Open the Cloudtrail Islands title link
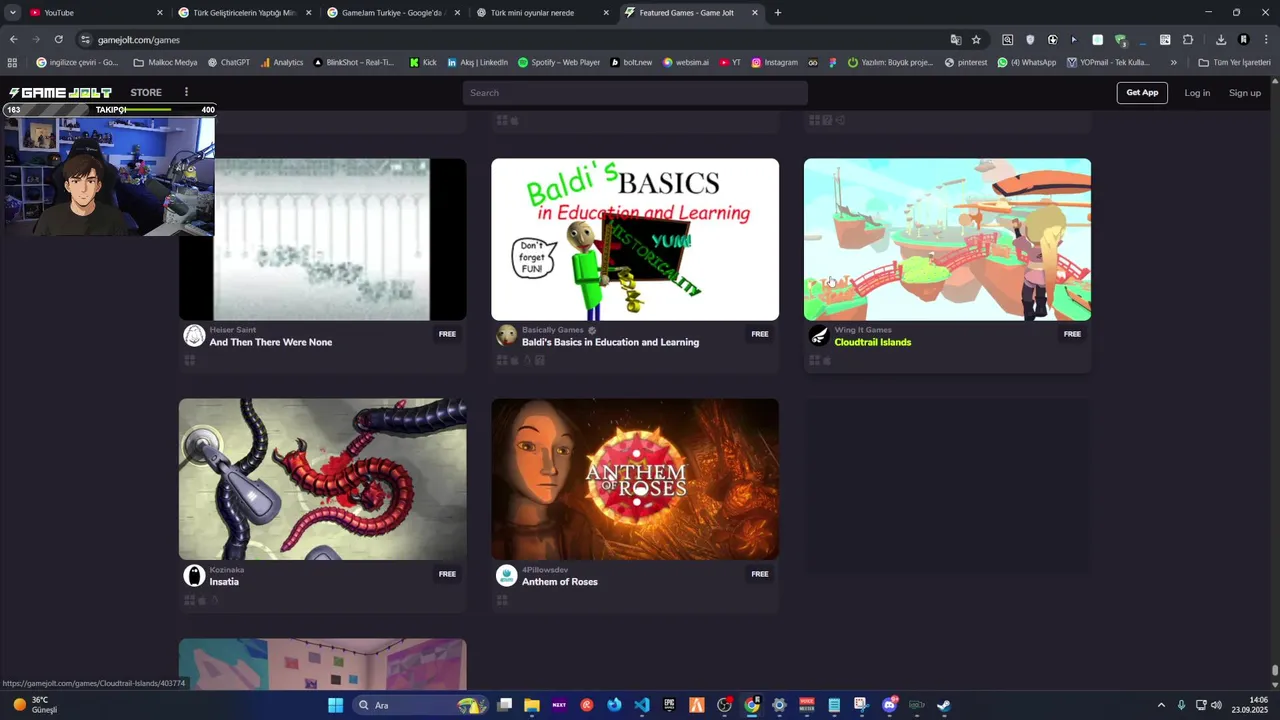1280x720 pixels. click(x=873, y=342)
